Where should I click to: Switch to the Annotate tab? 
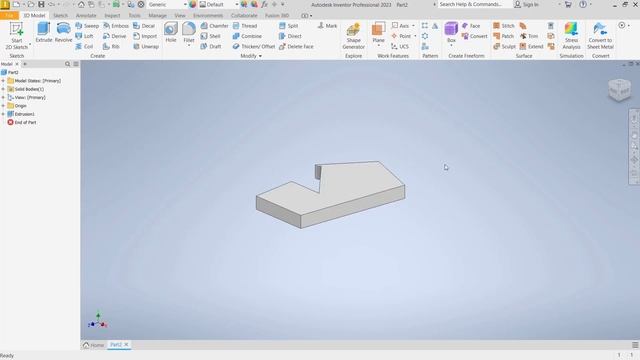[86, 16]
